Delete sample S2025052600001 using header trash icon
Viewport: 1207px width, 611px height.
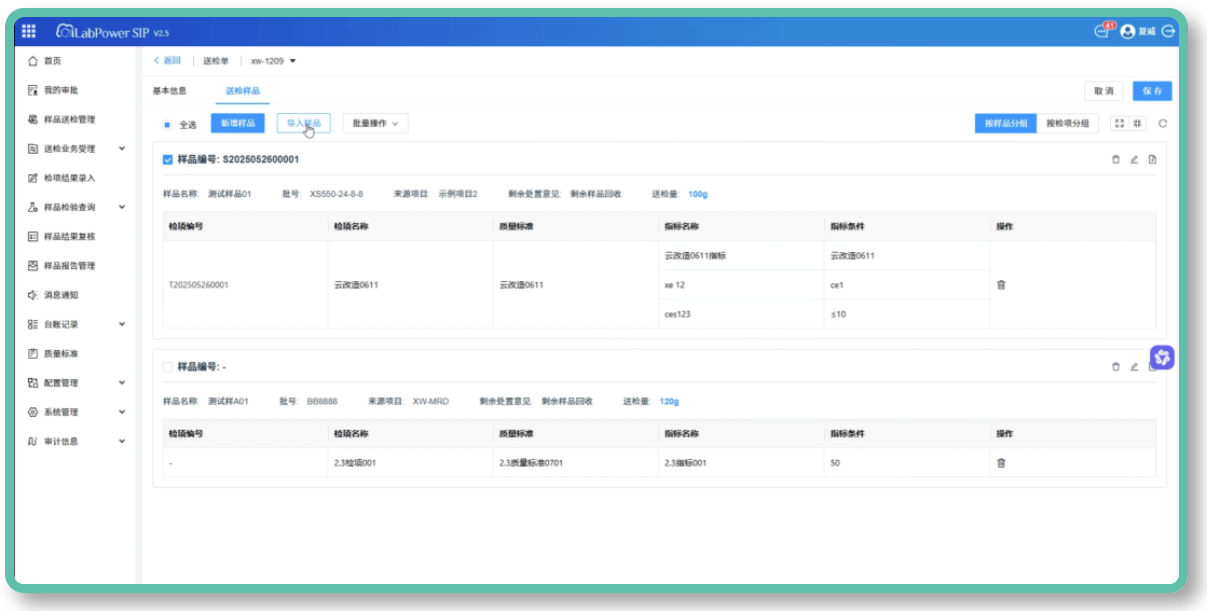pyautogui.click(x=1116, y=159)
